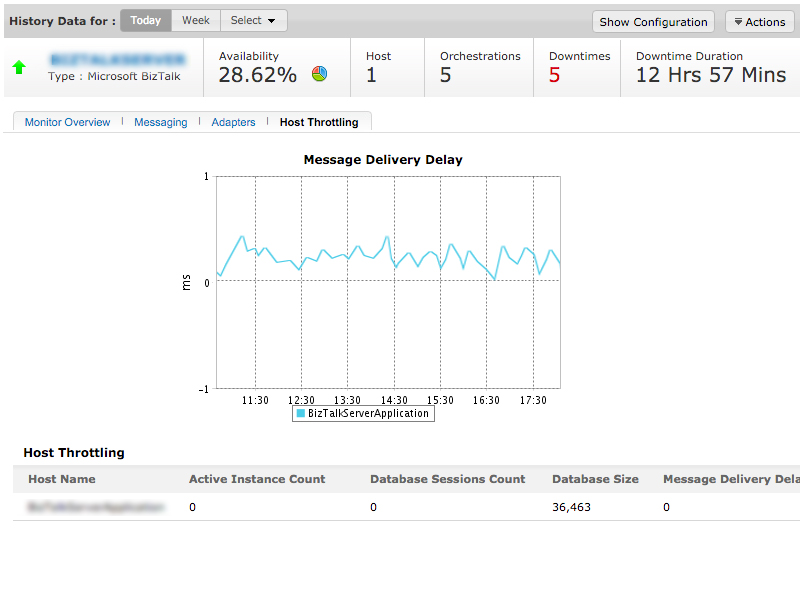Sort by Database Sessions Count column
This screenshot has width=800, height=600.
[x=447, y=479]
